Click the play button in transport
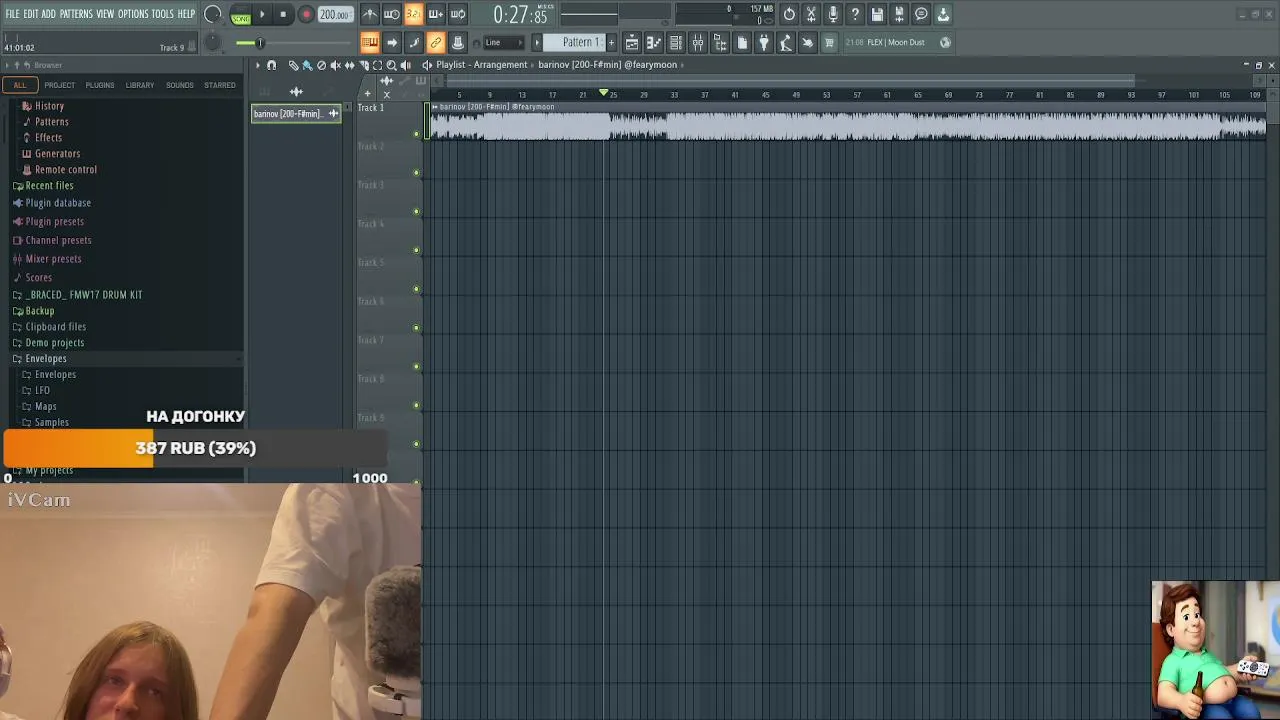1280x720 pixels. 263,14
